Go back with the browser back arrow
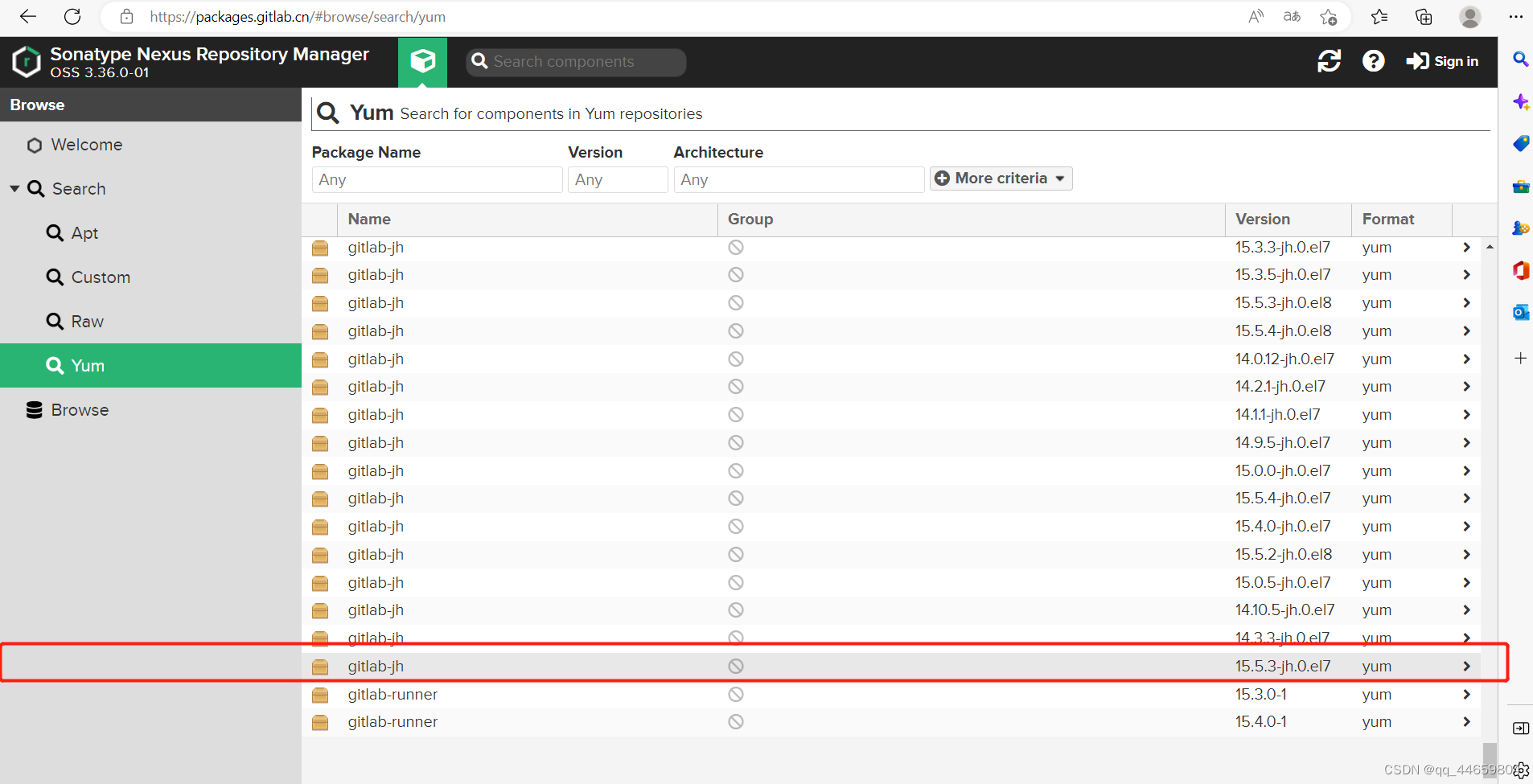This screenshot has height=784, width=1533. pos(28,16)
